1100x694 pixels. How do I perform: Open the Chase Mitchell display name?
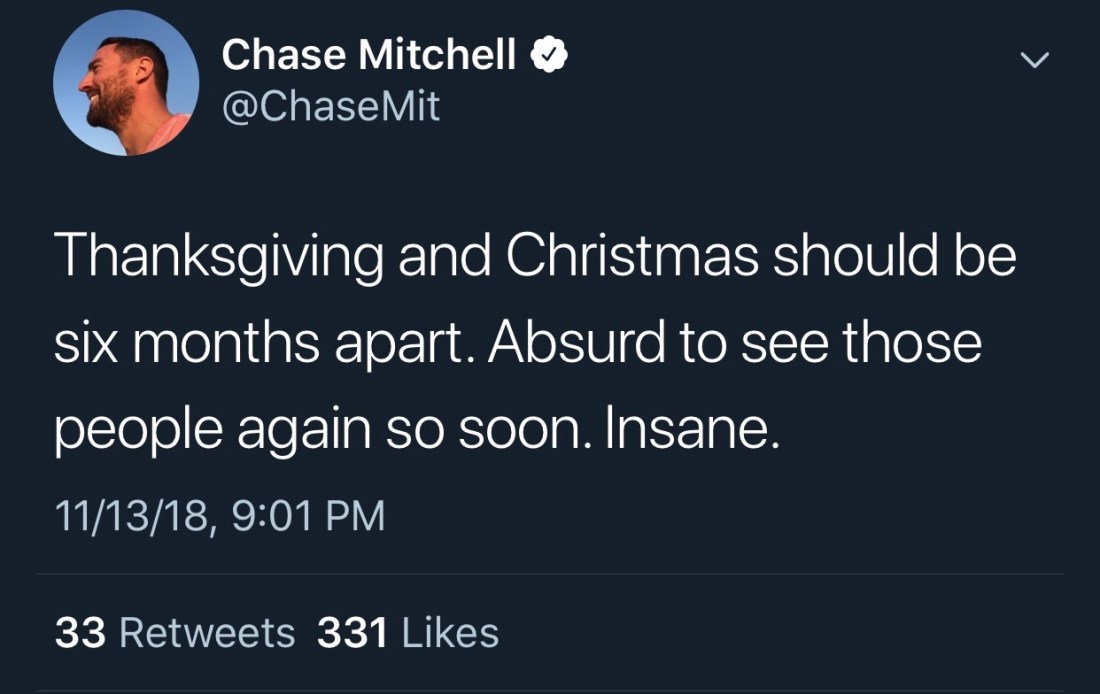click(368, 55)
